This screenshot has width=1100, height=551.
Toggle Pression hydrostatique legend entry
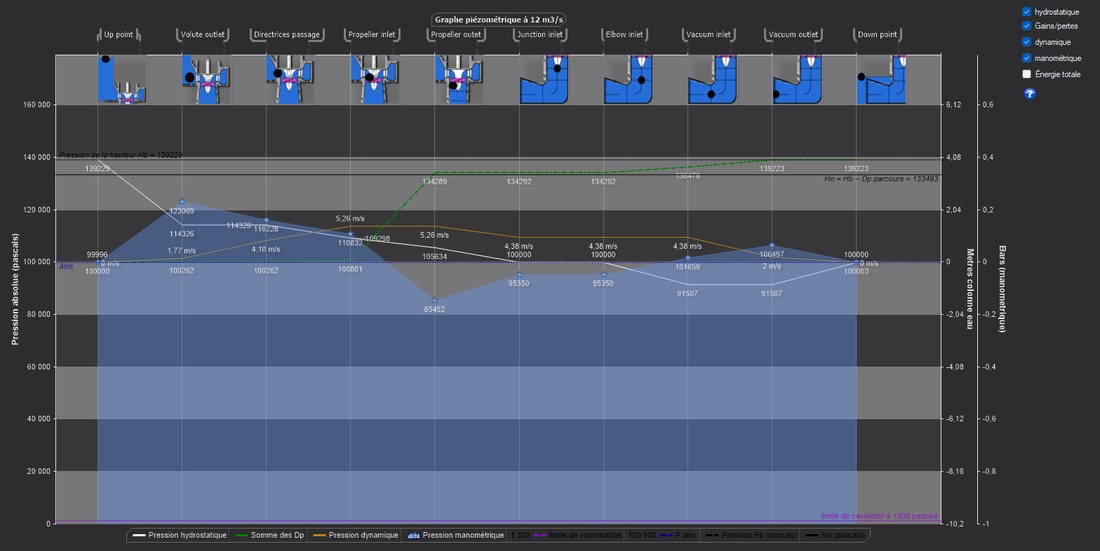[x=180, y=535]
